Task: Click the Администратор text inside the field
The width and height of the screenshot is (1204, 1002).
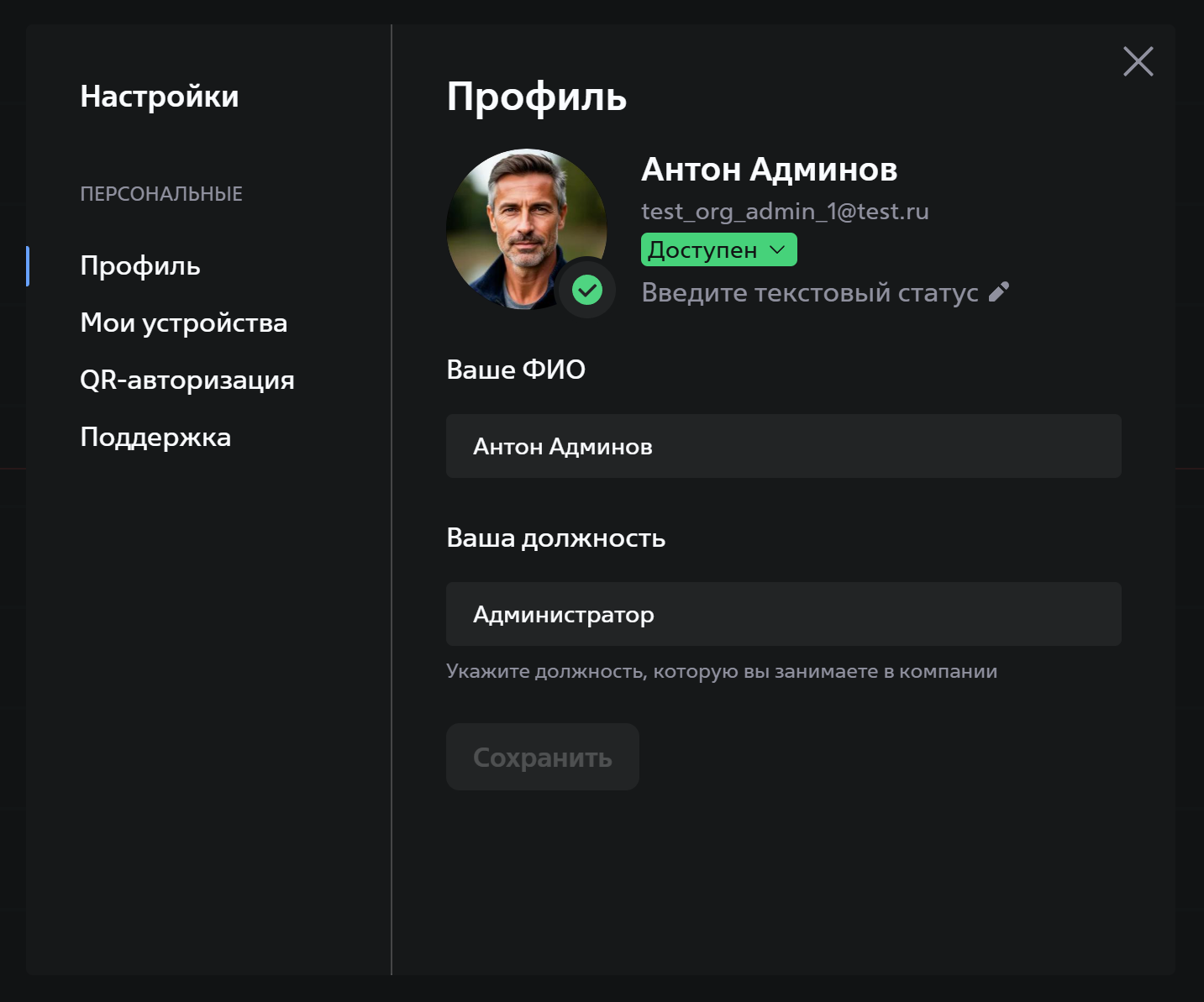Action: (563, 614)
